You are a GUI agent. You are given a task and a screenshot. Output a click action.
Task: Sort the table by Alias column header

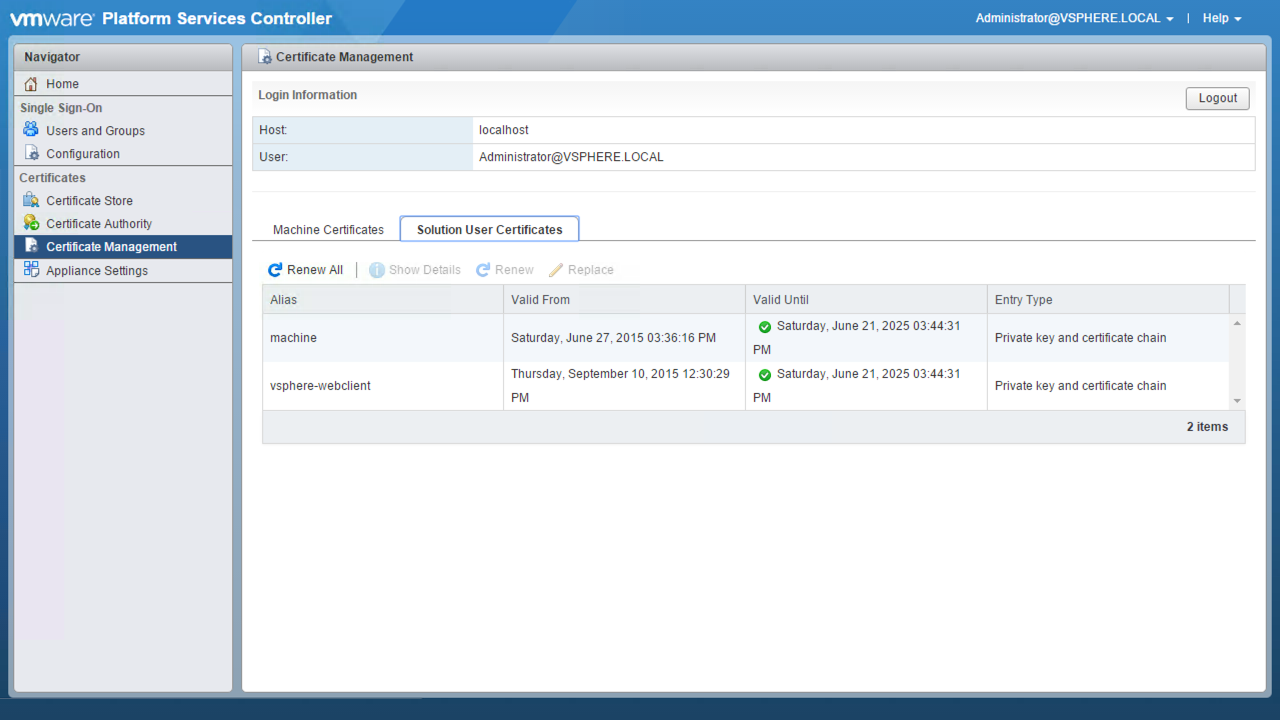(x=382, y=300)
